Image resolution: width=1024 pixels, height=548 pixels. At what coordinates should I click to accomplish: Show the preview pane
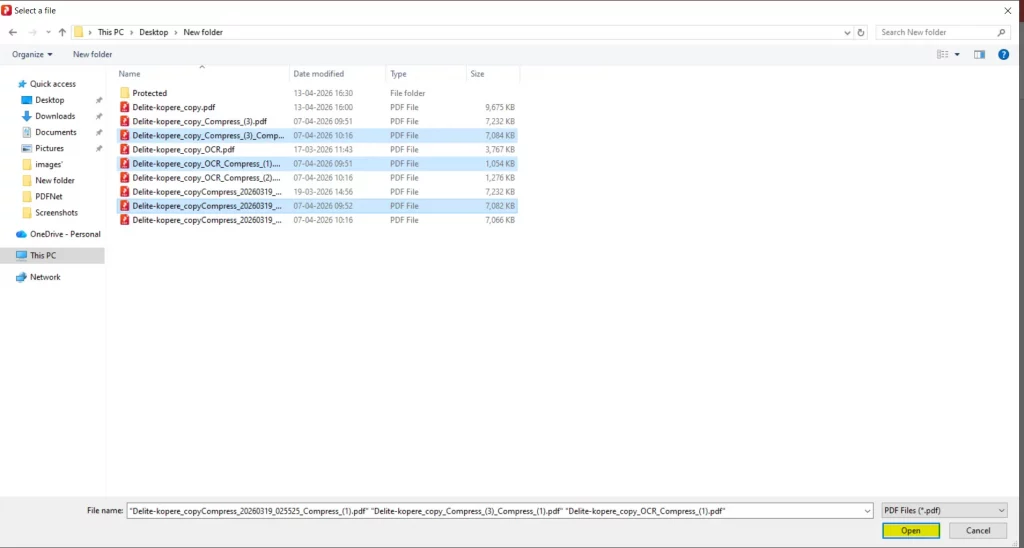point(979,54)
